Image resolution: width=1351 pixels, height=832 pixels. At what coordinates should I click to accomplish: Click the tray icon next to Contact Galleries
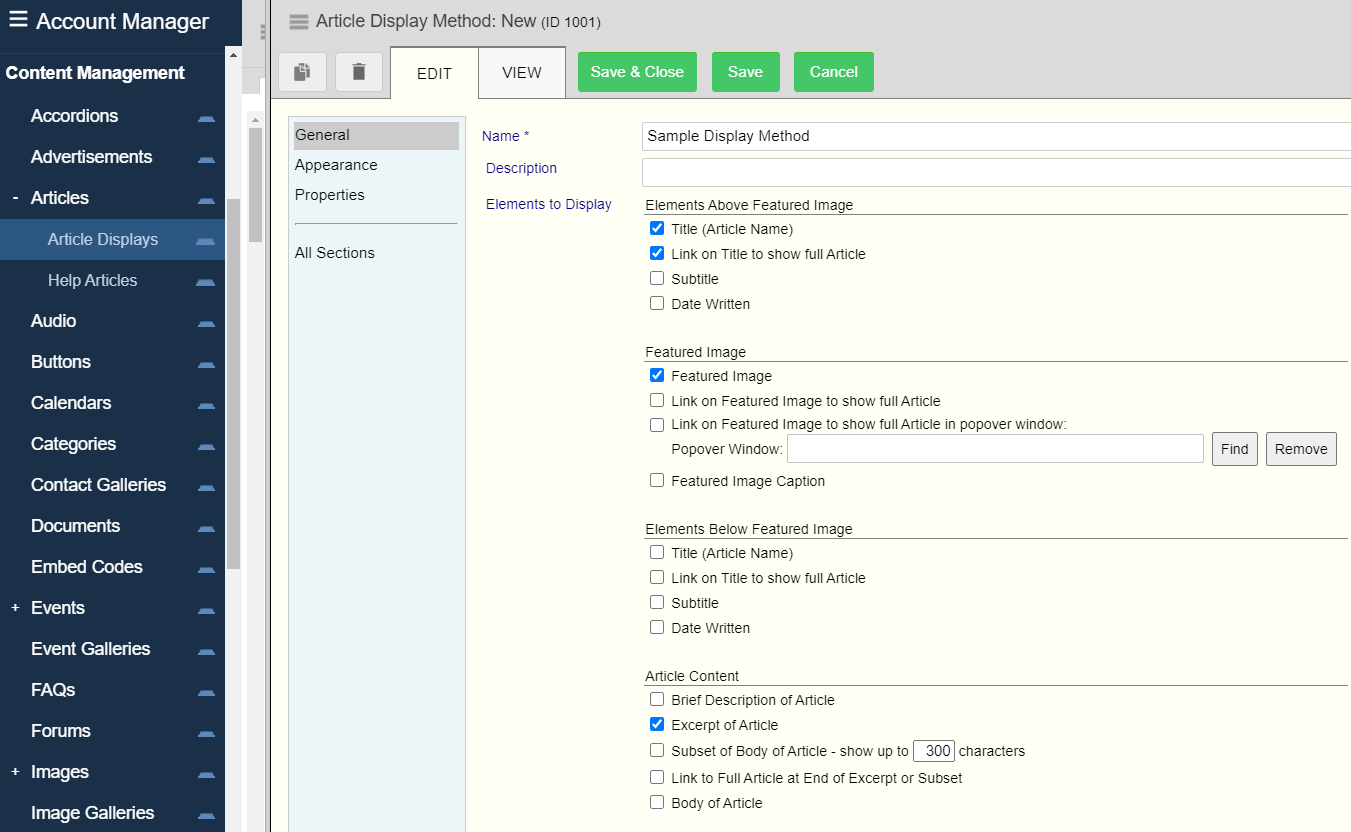[x=206, y=486]
